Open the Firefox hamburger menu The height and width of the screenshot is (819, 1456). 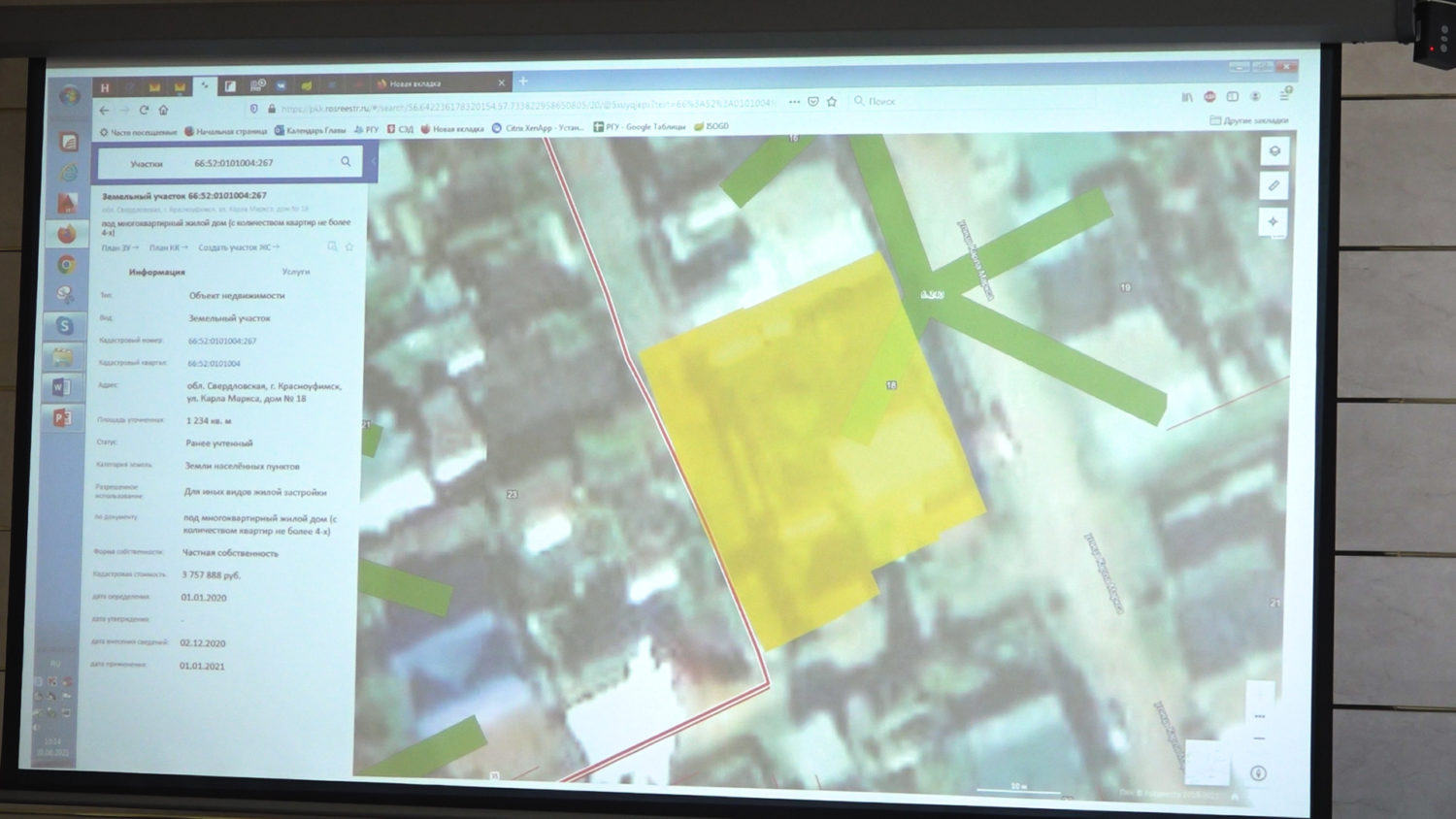click(1283, 96)
